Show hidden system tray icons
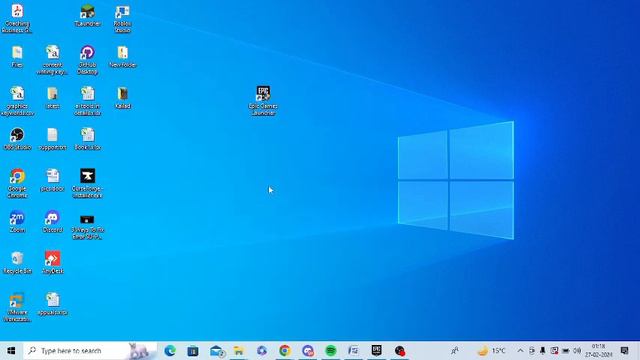 tap(520, 351)
